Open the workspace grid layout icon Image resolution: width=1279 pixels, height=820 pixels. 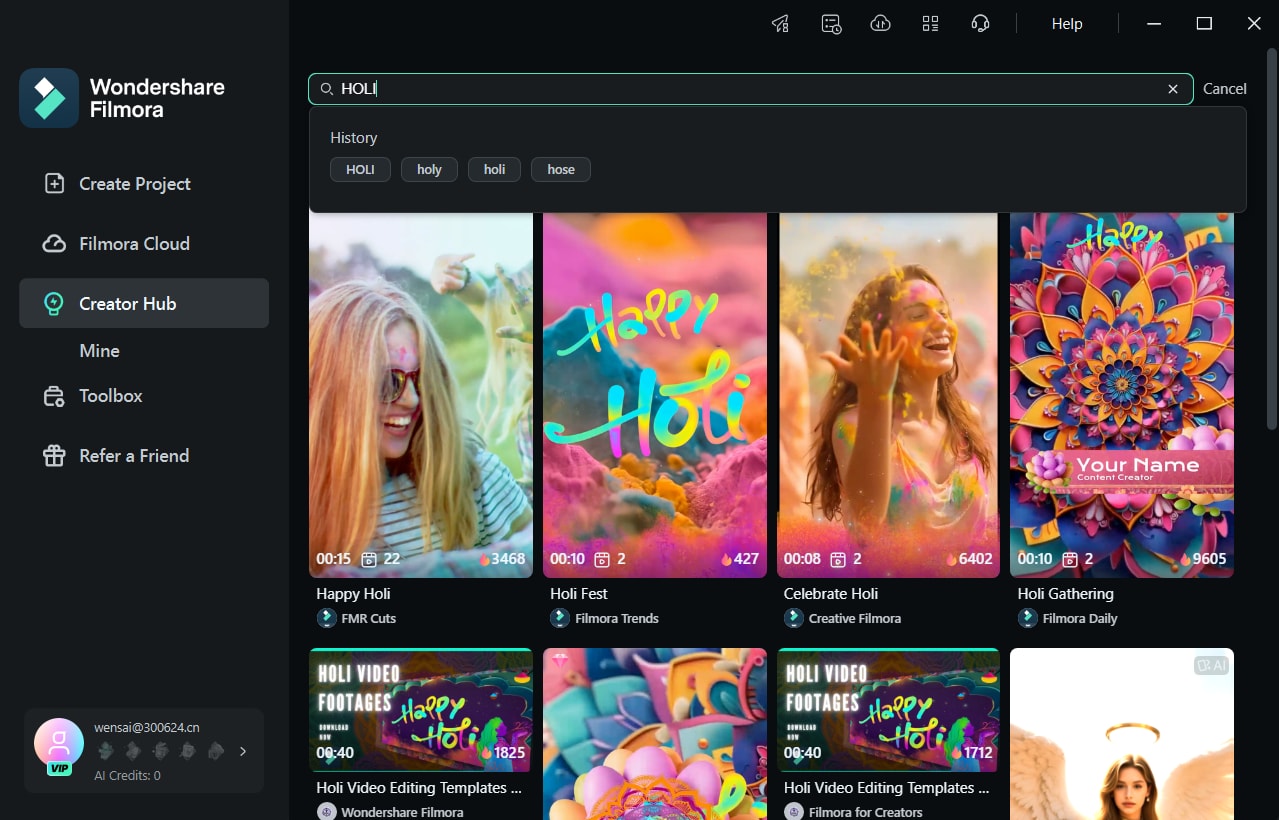point(930,23)
